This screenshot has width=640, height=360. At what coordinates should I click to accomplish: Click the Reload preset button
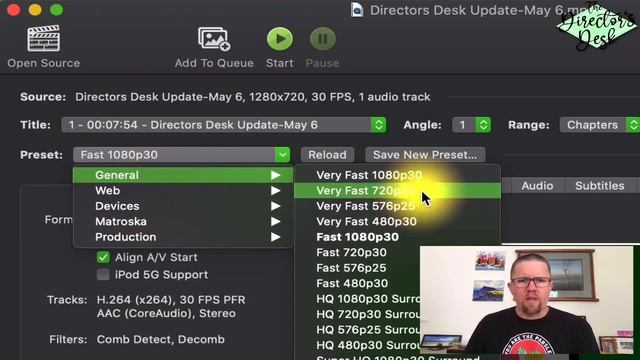pyautogui.click(x=327, y=155)
